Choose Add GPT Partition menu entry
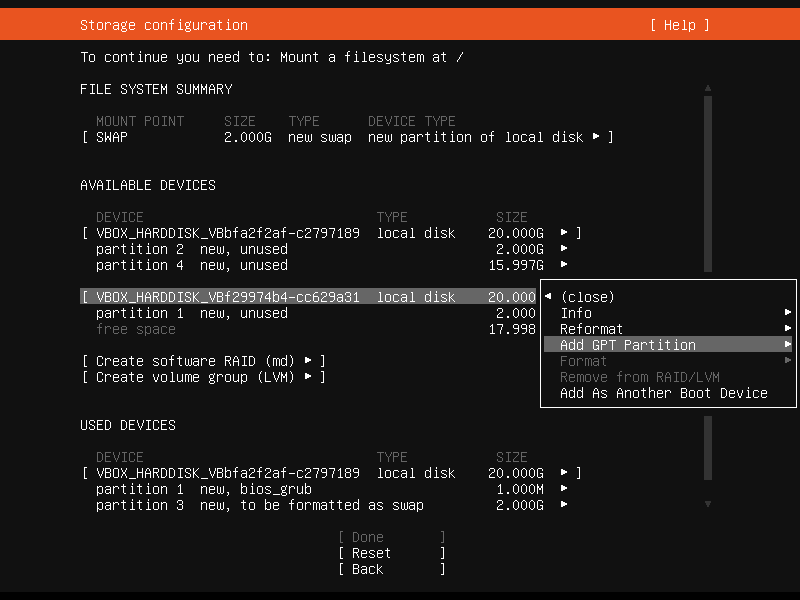This screenshot has height=600, width=800. pyautogui.click(x=668, y=345)
